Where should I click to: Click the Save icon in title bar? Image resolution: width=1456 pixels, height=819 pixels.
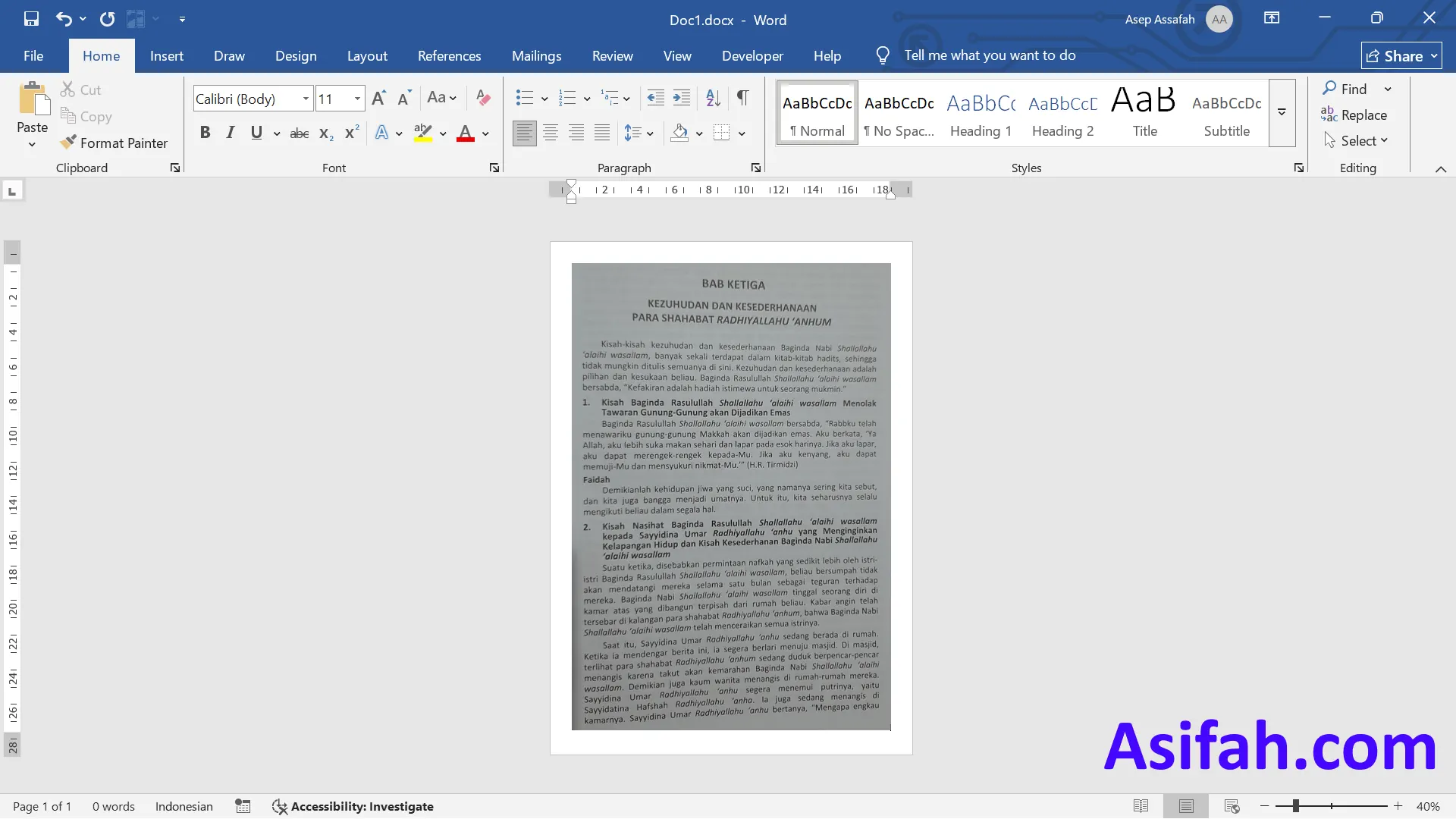tap(31, 19)
